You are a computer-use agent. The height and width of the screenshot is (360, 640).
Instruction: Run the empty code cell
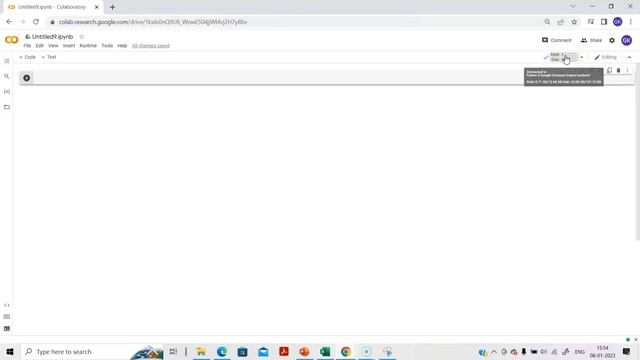27,78
